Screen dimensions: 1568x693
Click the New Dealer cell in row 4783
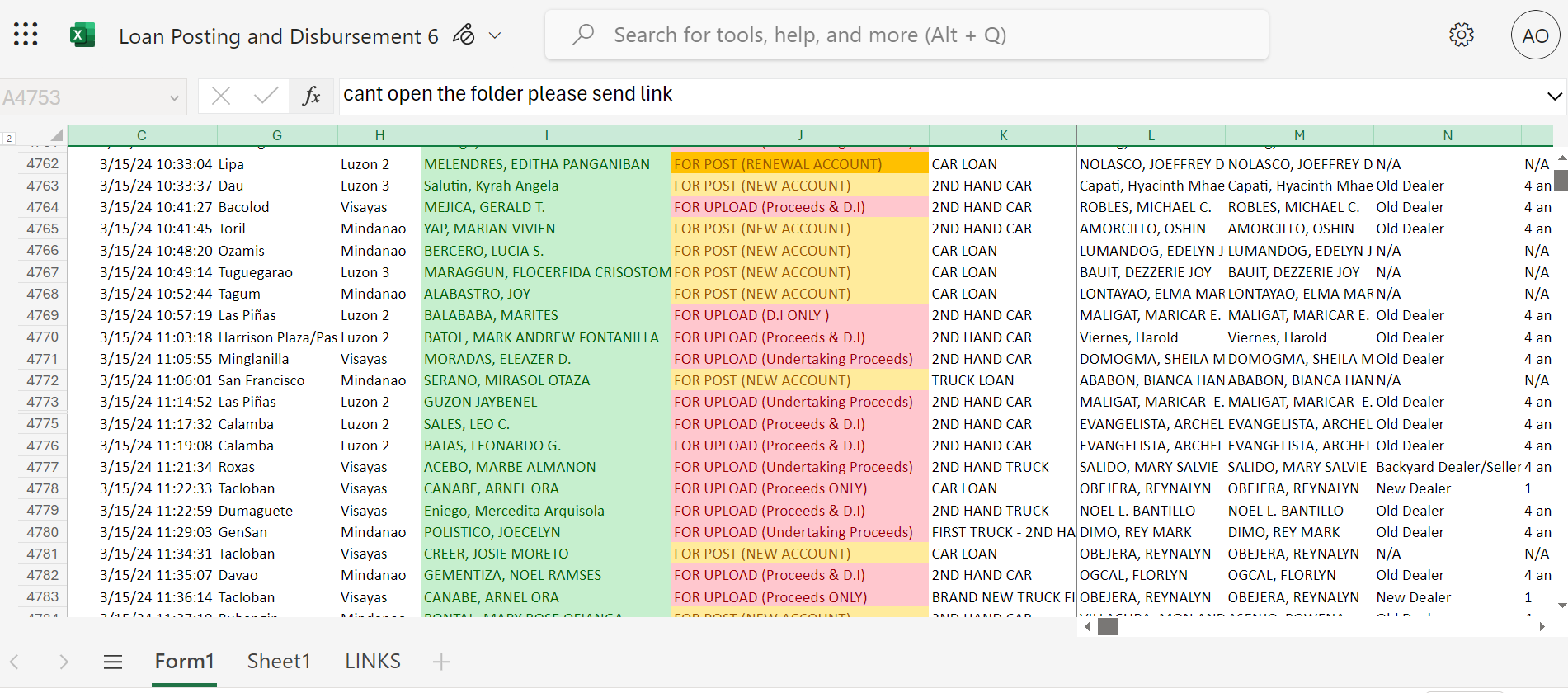(x=1448, y=597)
